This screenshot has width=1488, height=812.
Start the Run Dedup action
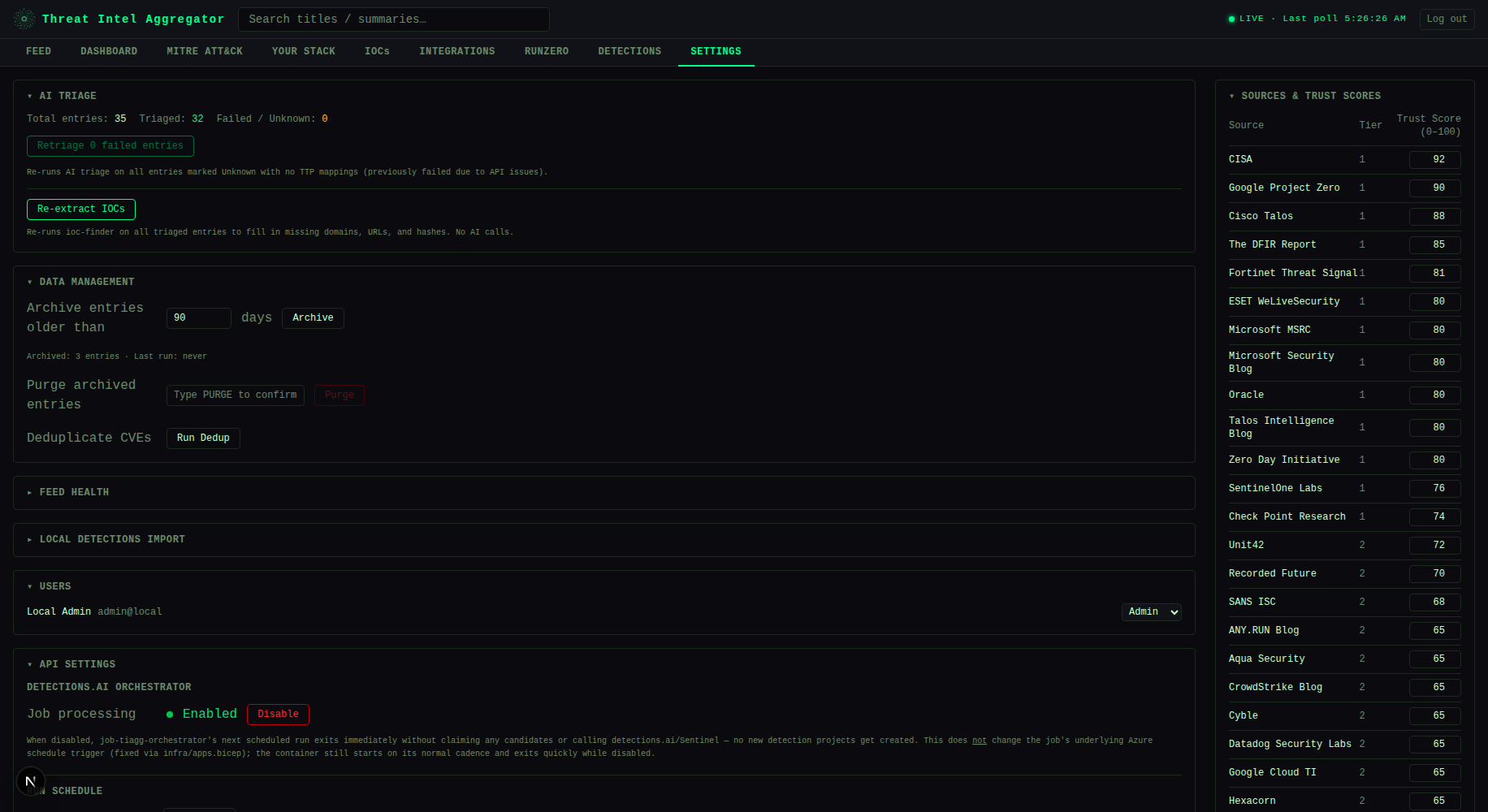pyautogui.click(x=203, y=438)
